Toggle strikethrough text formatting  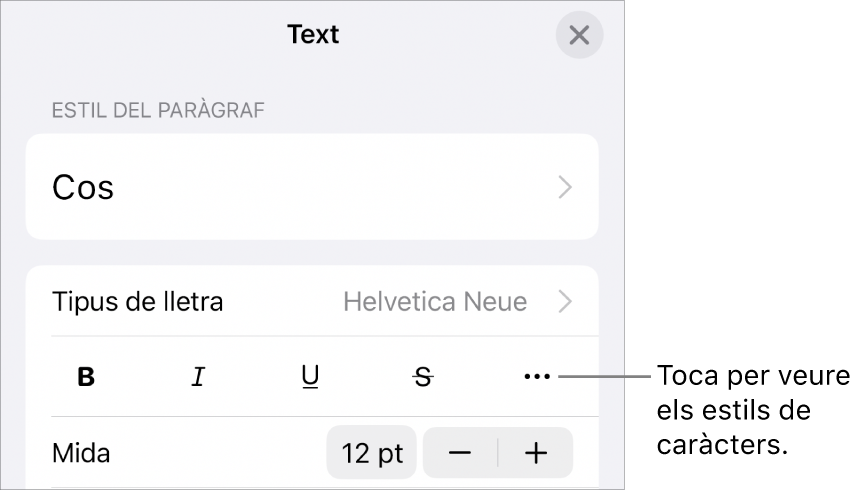coord(424,377)
